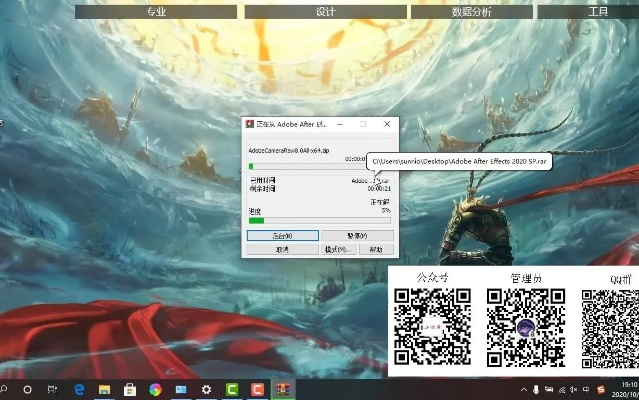Open Microsoft Store from the taskbar
Screen dimensions: 639x400
click(130, 390)
